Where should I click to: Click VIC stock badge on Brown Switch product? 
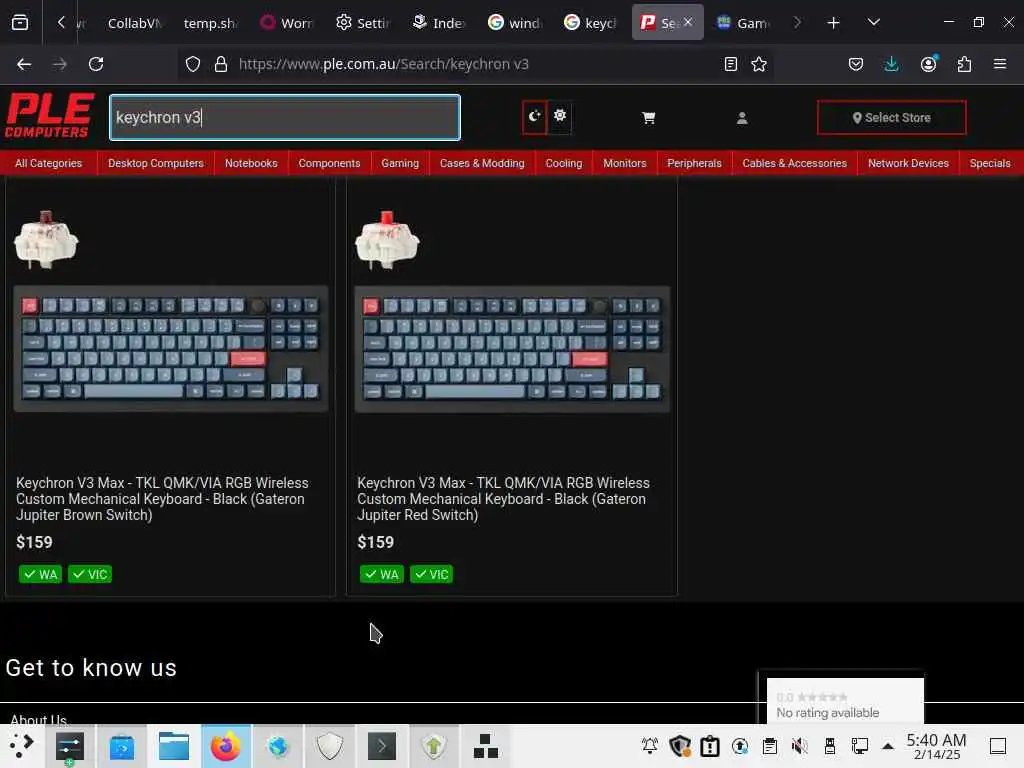tap(90, 574)
